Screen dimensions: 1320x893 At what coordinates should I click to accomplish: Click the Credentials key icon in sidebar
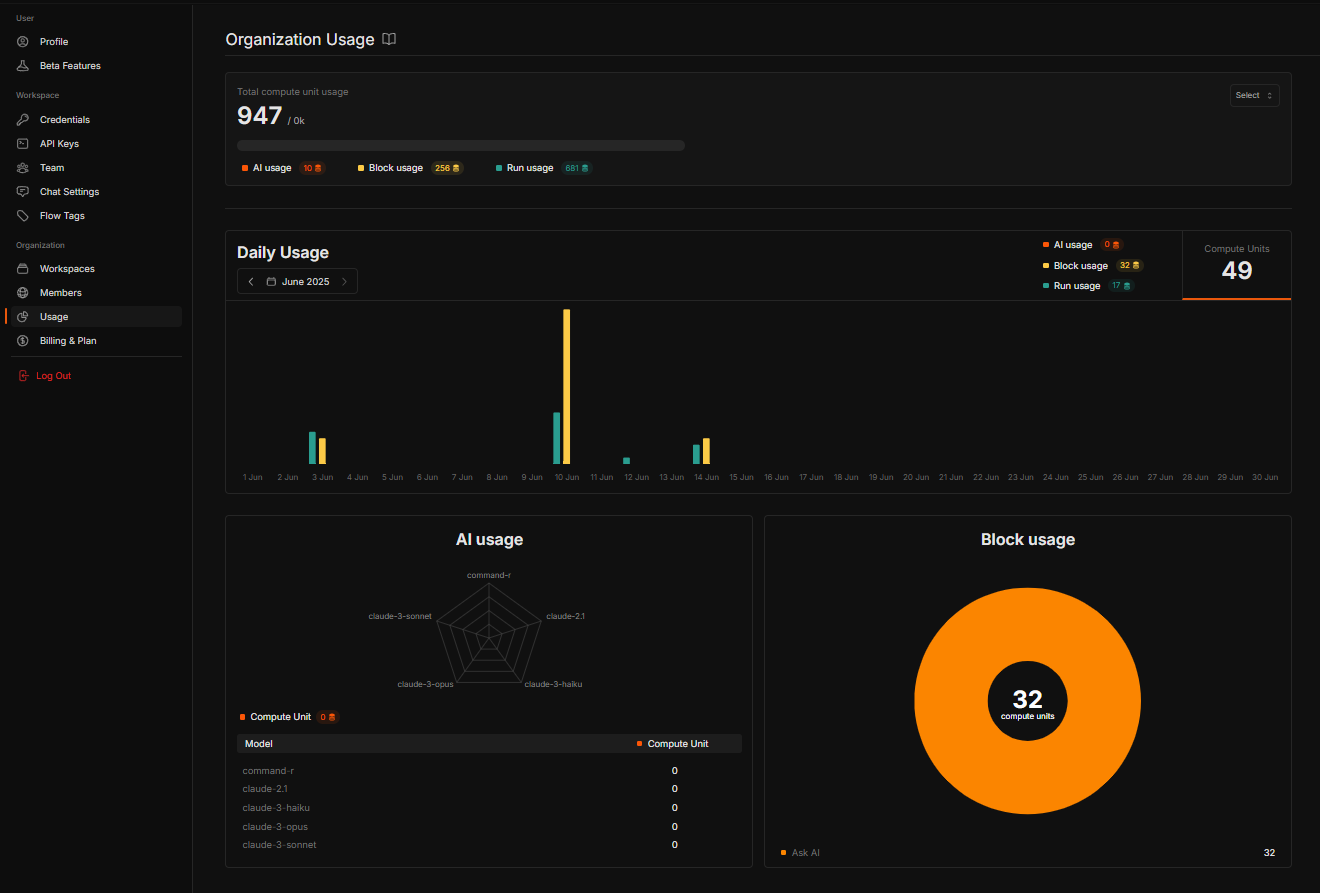click(22, 119)
